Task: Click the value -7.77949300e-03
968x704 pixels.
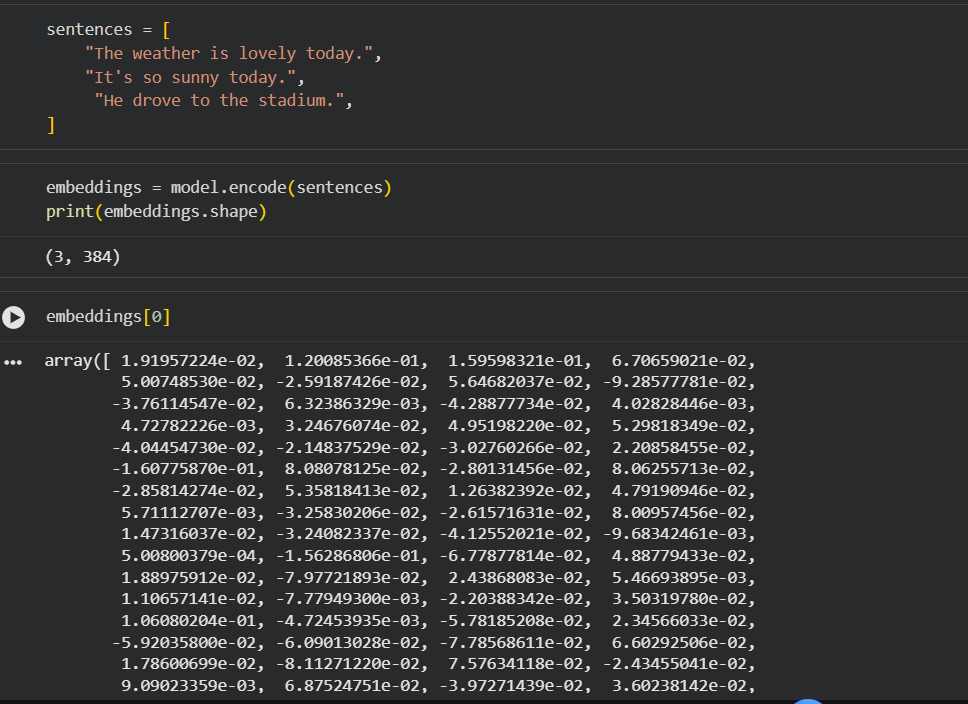Action: (348, 599)
